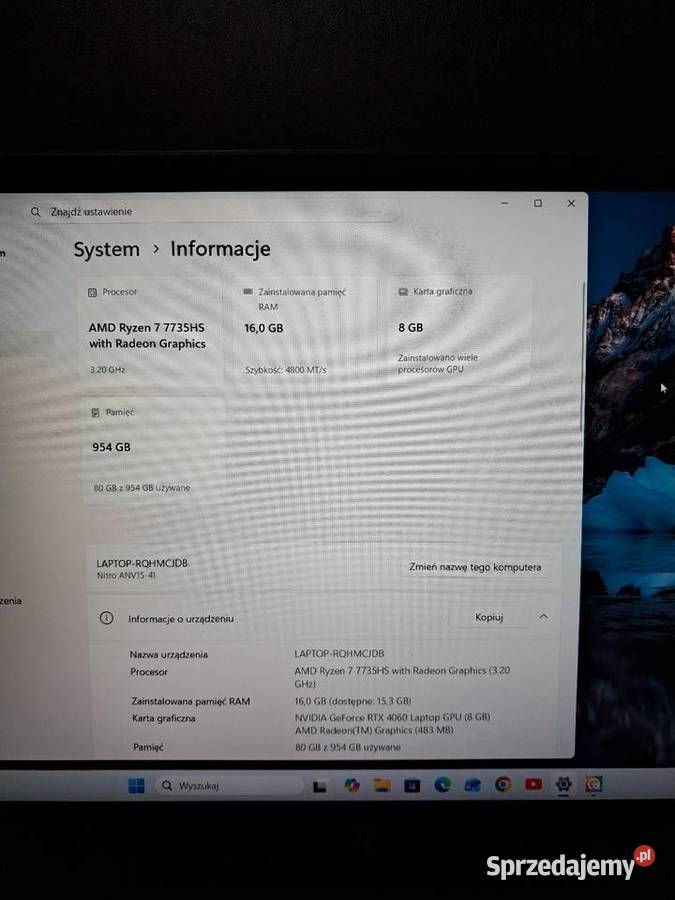Click the Wyszukaj taskbar search box
The height and width of the screenshot is (900, 675).
pos(229,785)
